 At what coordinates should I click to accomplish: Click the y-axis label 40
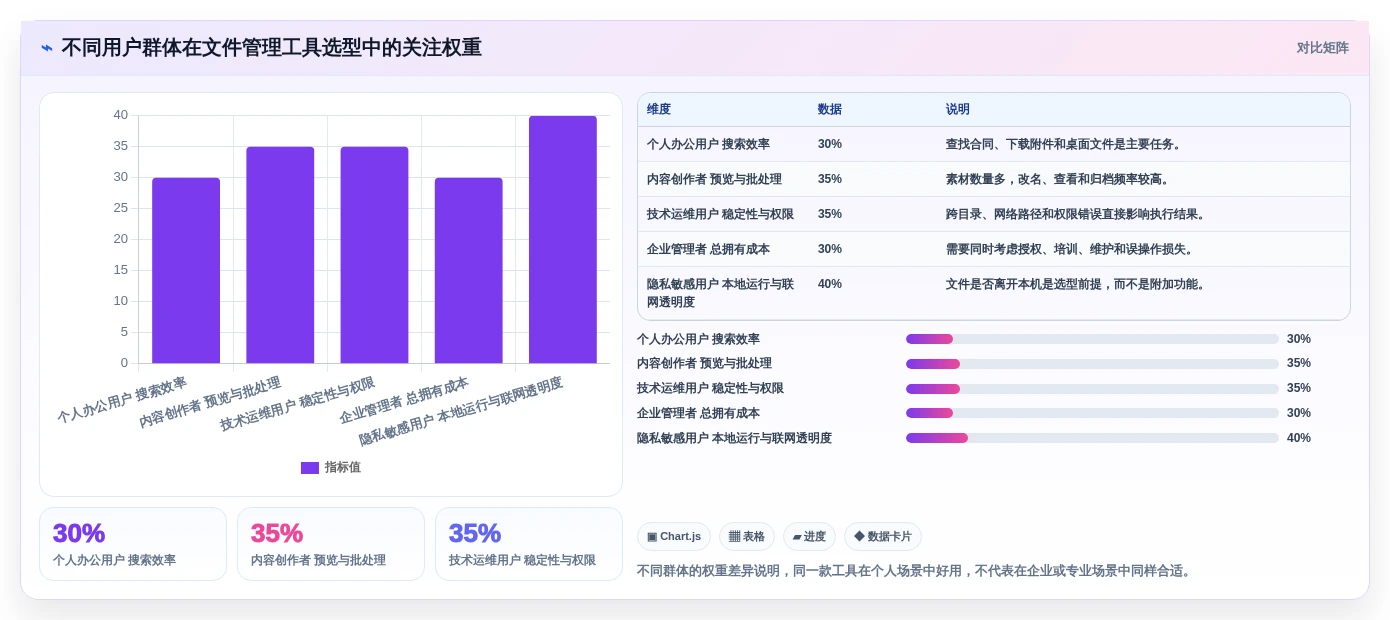tap(121, 115)
